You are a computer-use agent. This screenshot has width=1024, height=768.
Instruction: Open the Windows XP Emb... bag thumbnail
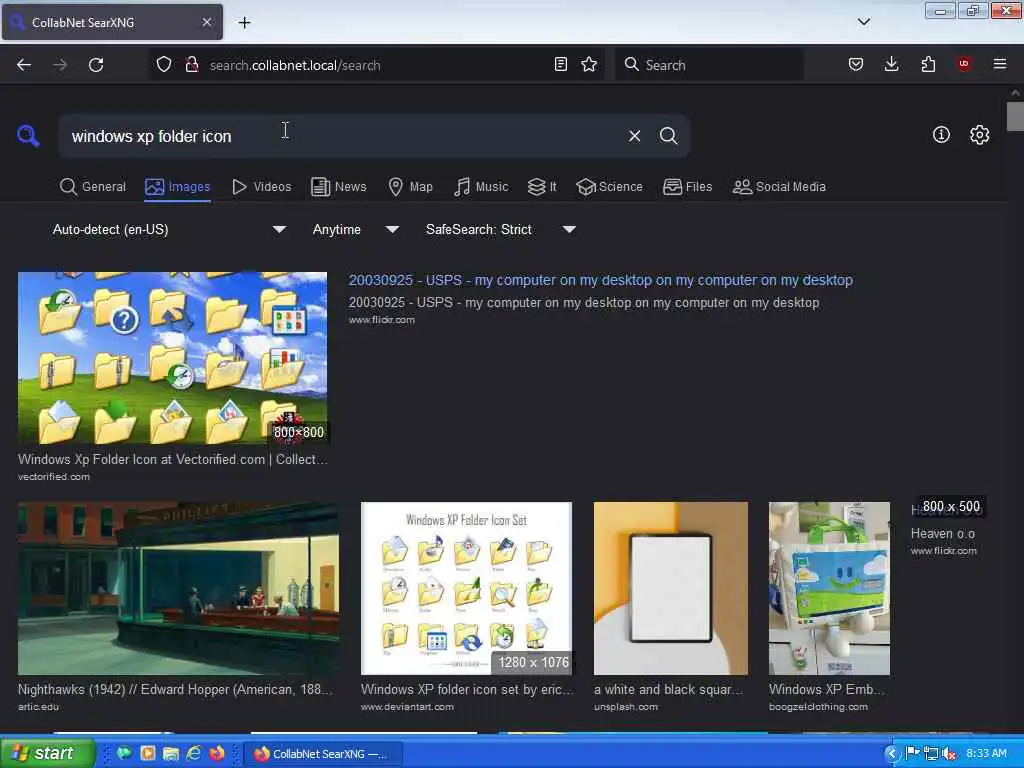click(829, 588)
